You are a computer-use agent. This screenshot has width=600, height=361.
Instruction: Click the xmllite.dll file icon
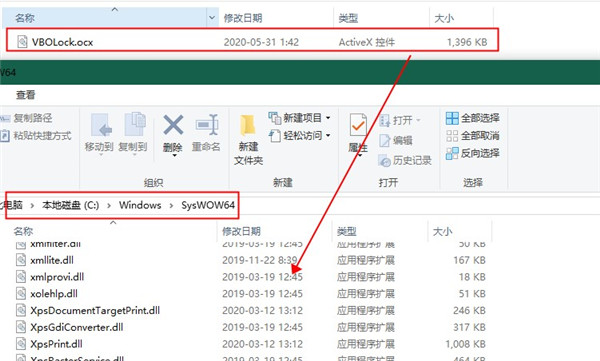coord(21,260)
